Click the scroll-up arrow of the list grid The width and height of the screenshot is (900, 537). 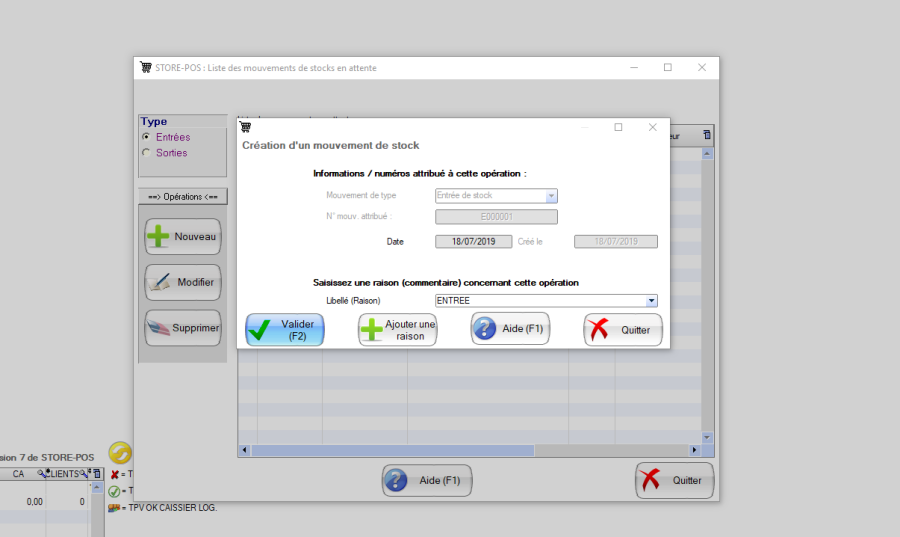(707, 154)
